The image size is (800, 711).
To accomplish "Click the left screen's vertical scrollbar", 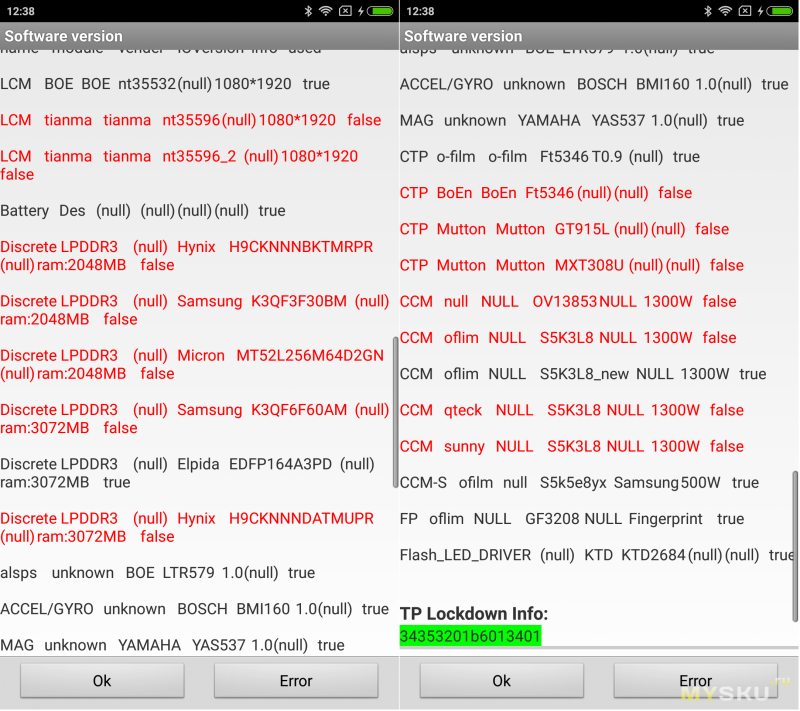I will [395, 412].
